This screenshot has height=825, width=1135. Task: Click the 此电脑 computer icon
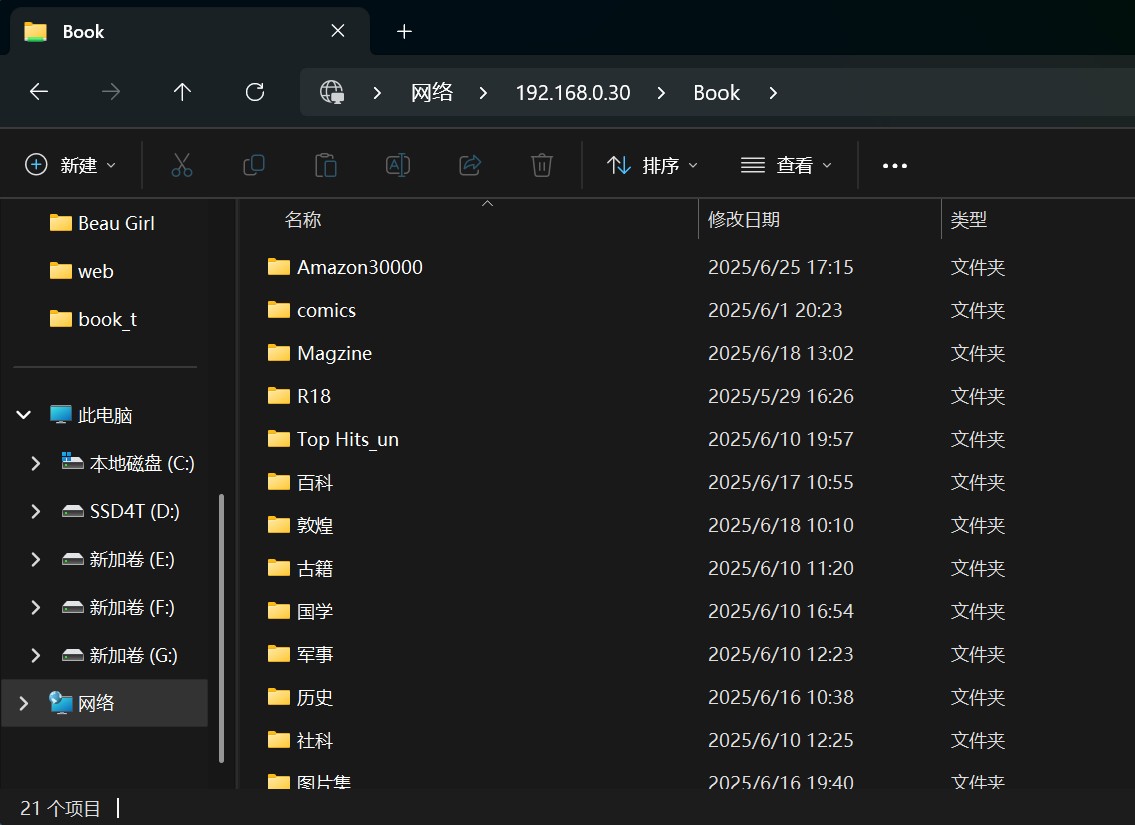[x=61, y=415]
